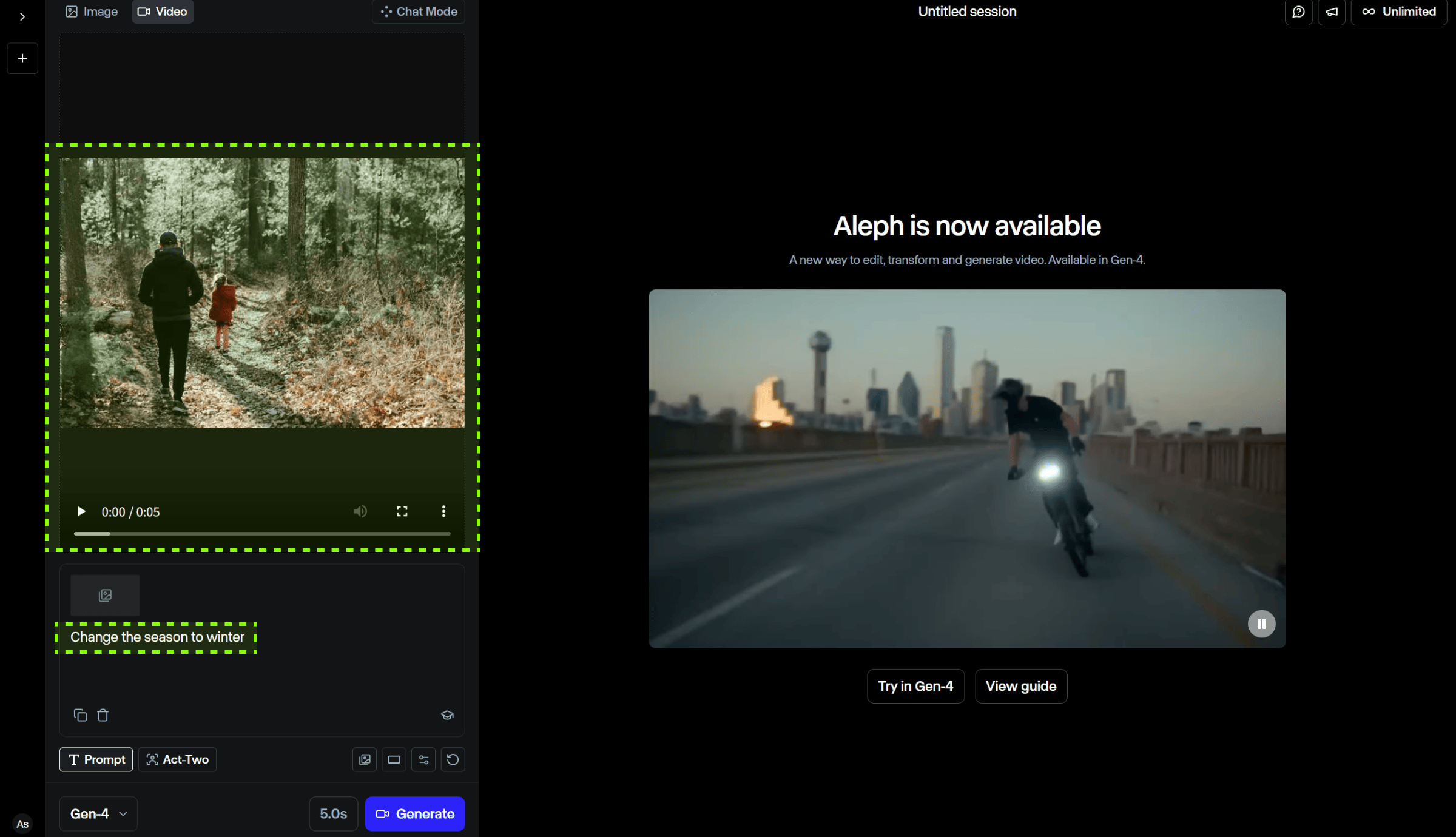Copy the prompt text
The width and height of the screenshot is (1456, 837).
tap(80, 715)
